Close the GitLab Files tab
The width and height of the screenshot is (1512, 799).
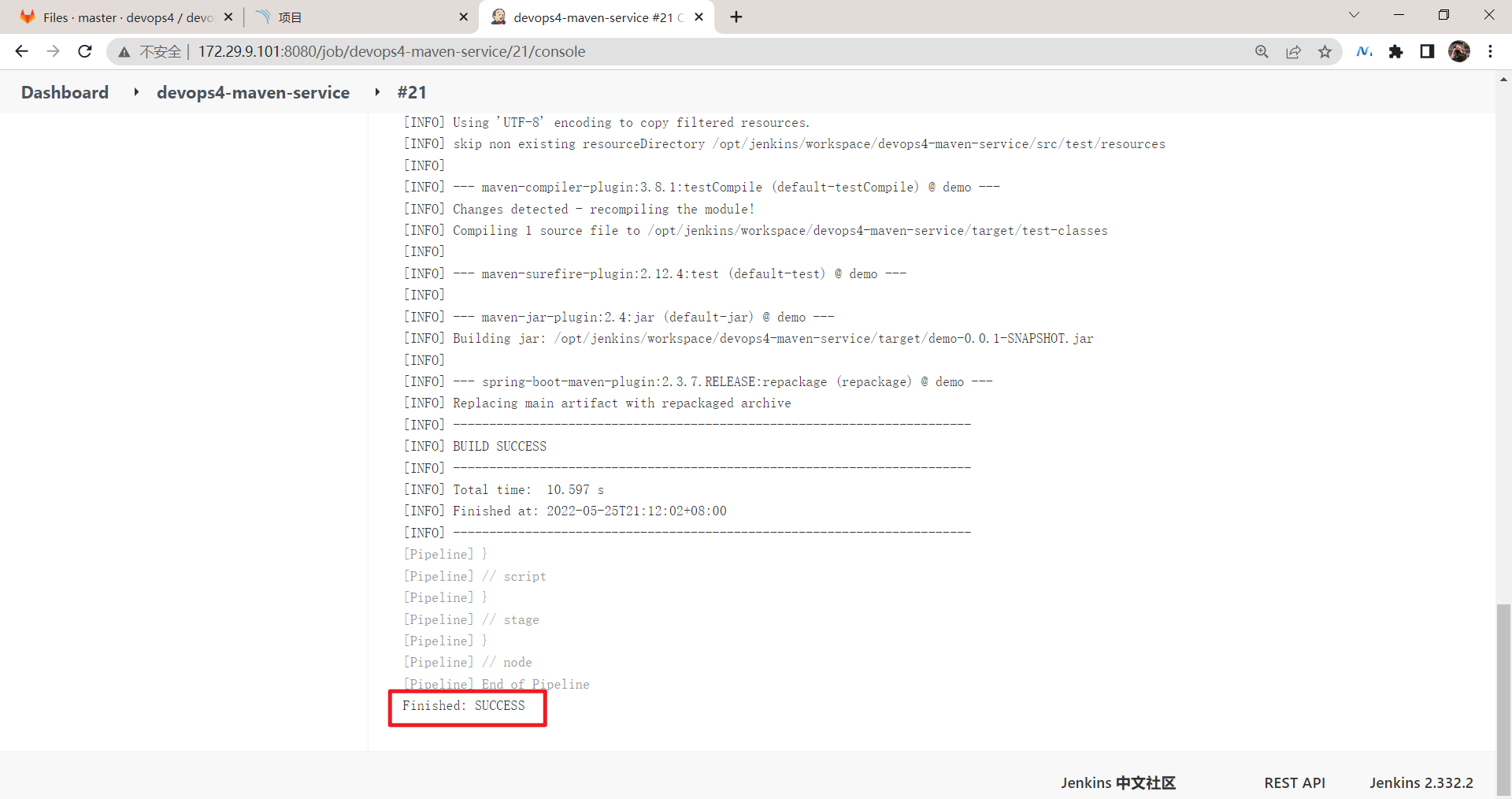(x=228, y=17)
